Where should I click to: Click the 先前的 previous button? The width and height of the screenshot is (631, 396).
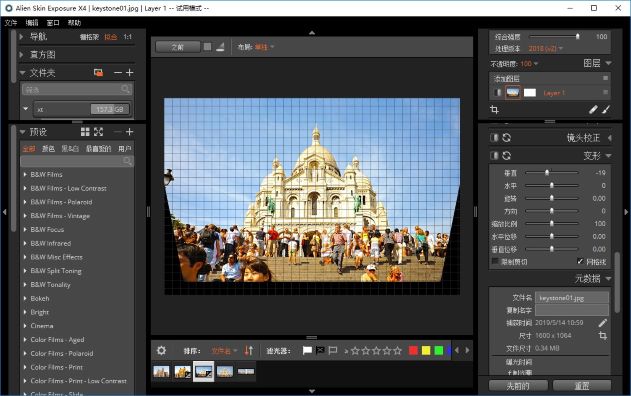point(518,386)
